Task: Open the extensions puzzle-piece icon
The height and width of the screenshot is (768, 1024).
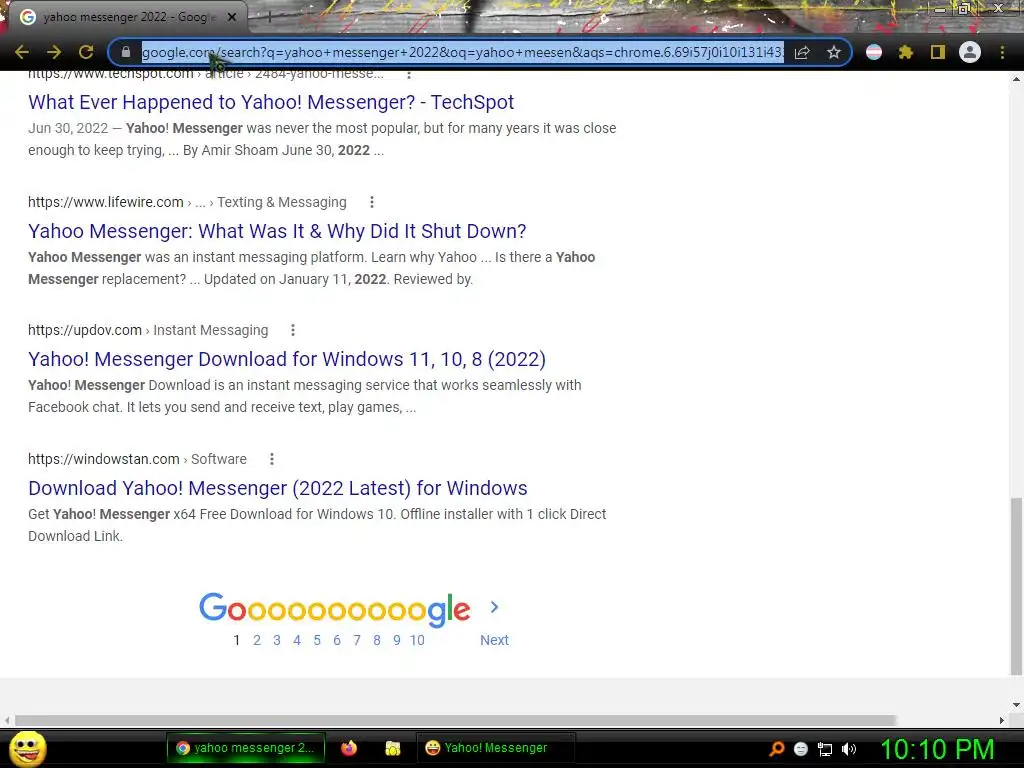Action: 906,52
